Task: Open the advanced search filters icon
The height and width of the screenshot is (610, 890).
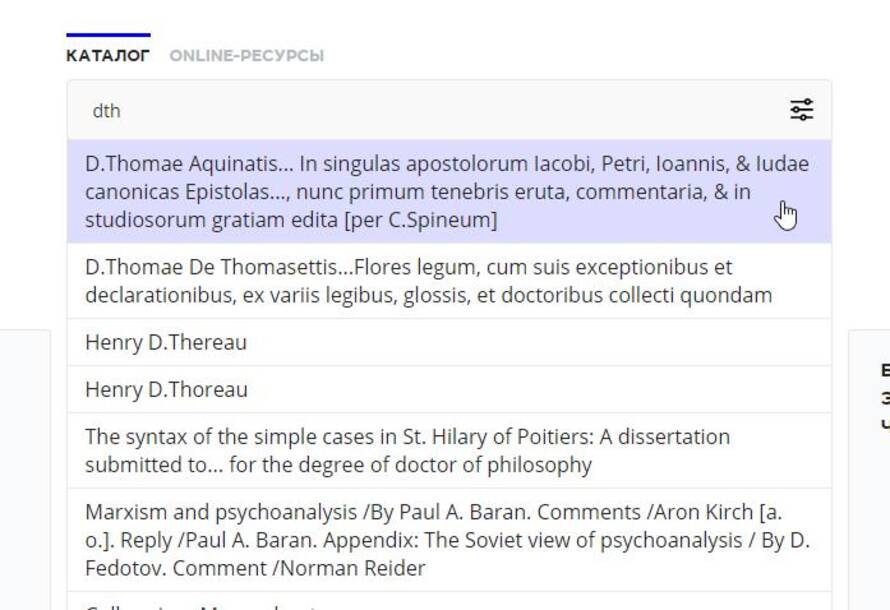Action: pos(801,110)
